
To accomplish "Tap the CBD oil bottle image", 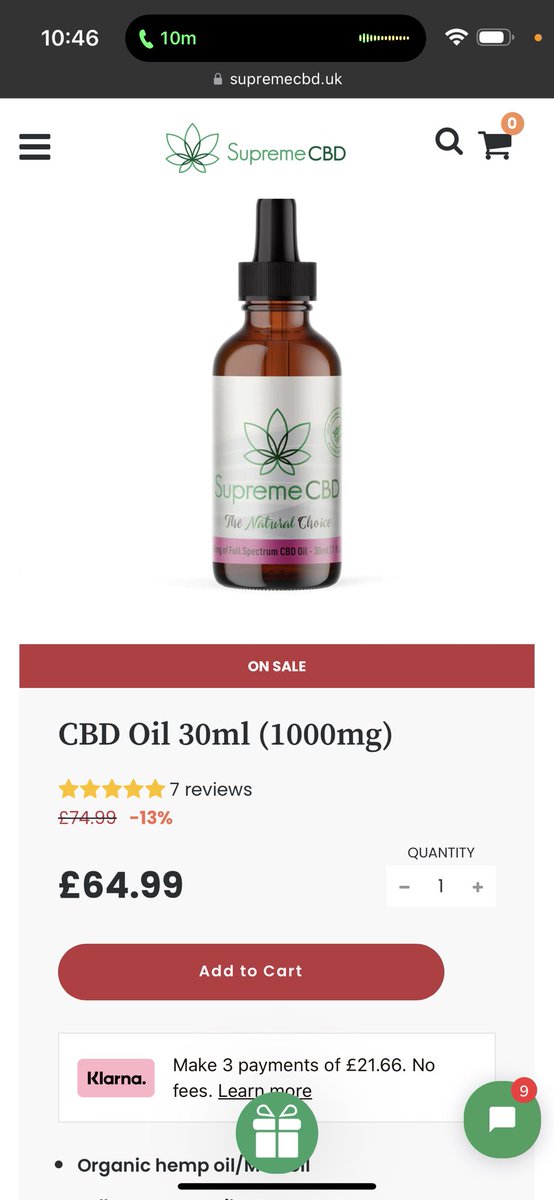I will pyautogui.click(x=277, y=393).
